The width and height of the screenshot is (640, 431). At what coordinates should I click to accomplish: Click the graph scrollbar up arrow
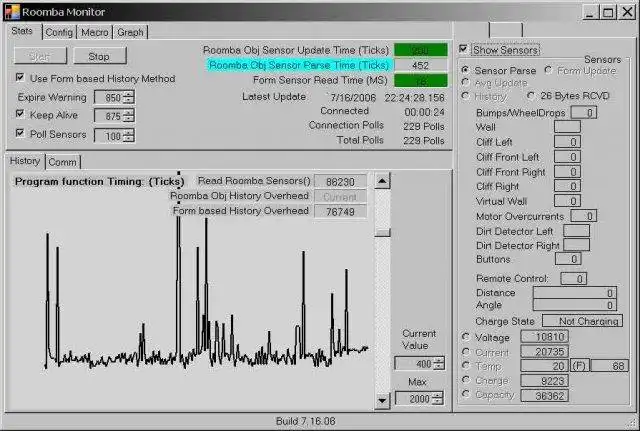point(382,181)
